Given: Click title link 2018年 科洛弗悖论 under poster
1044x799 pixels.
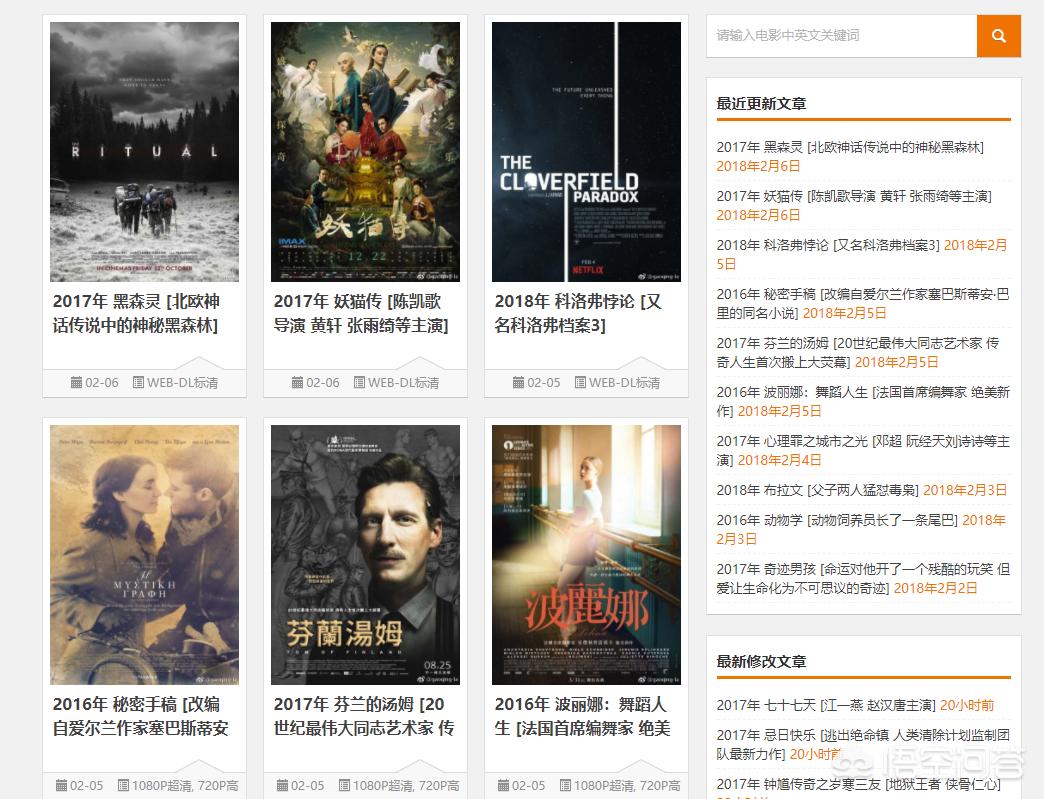Looking at the screenshot, I should 578,313.
